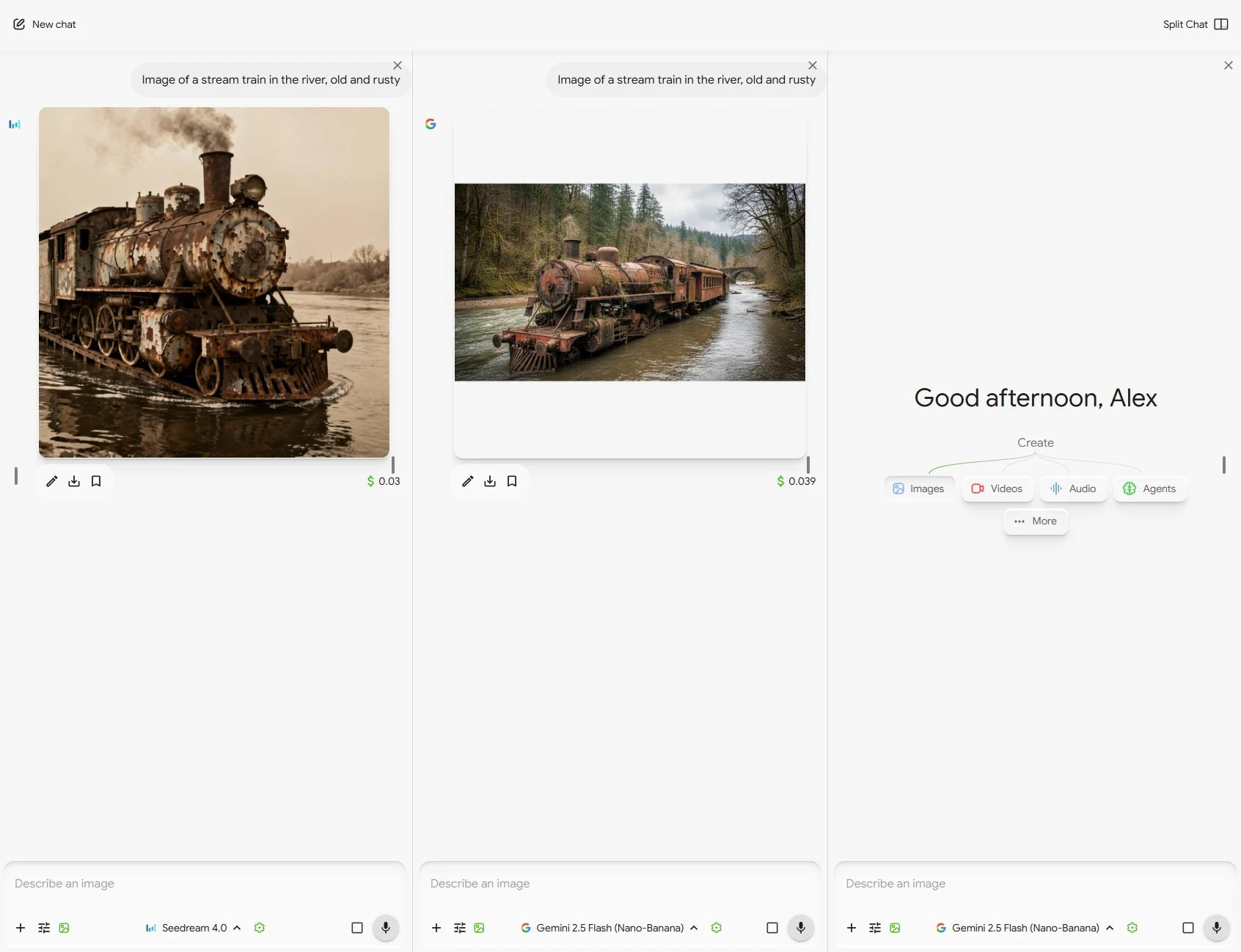
Task: Open the Seedream 4.0 model dropdown
Action: tap(194, 928)
